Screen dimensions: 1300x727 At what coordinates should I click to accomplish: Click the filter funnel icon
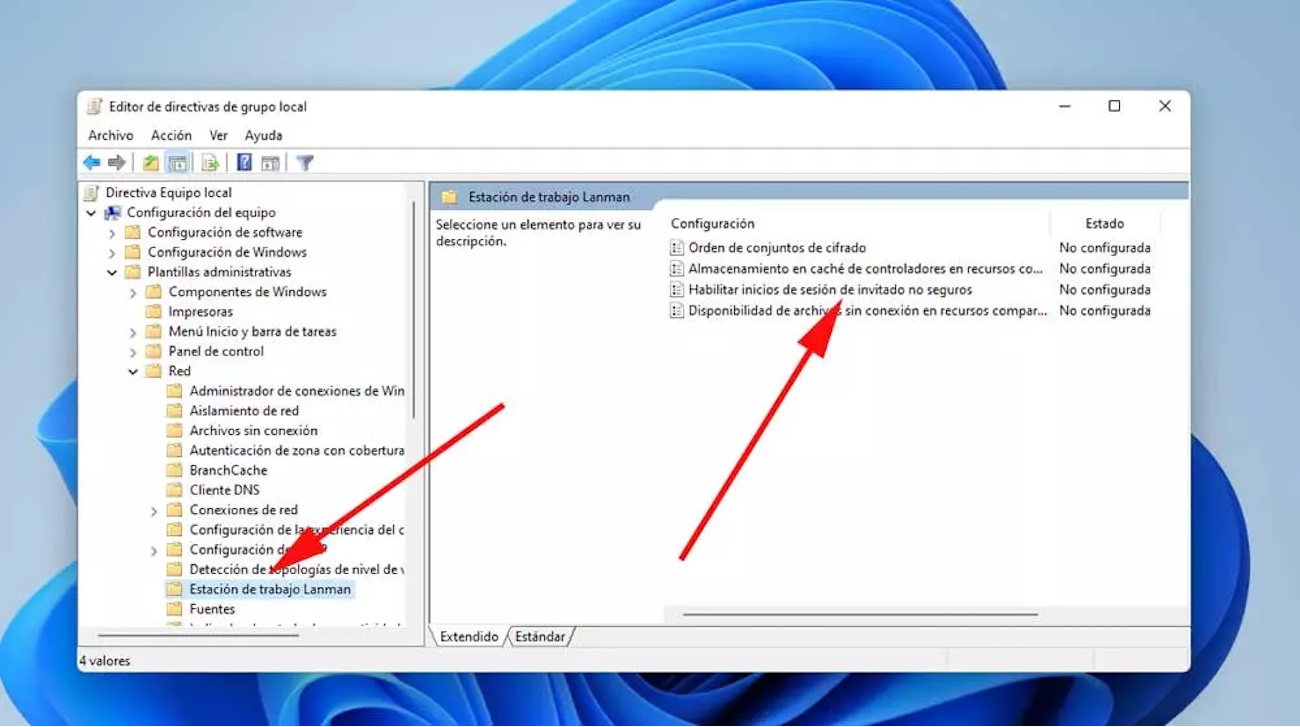click(x=305, y=162)
